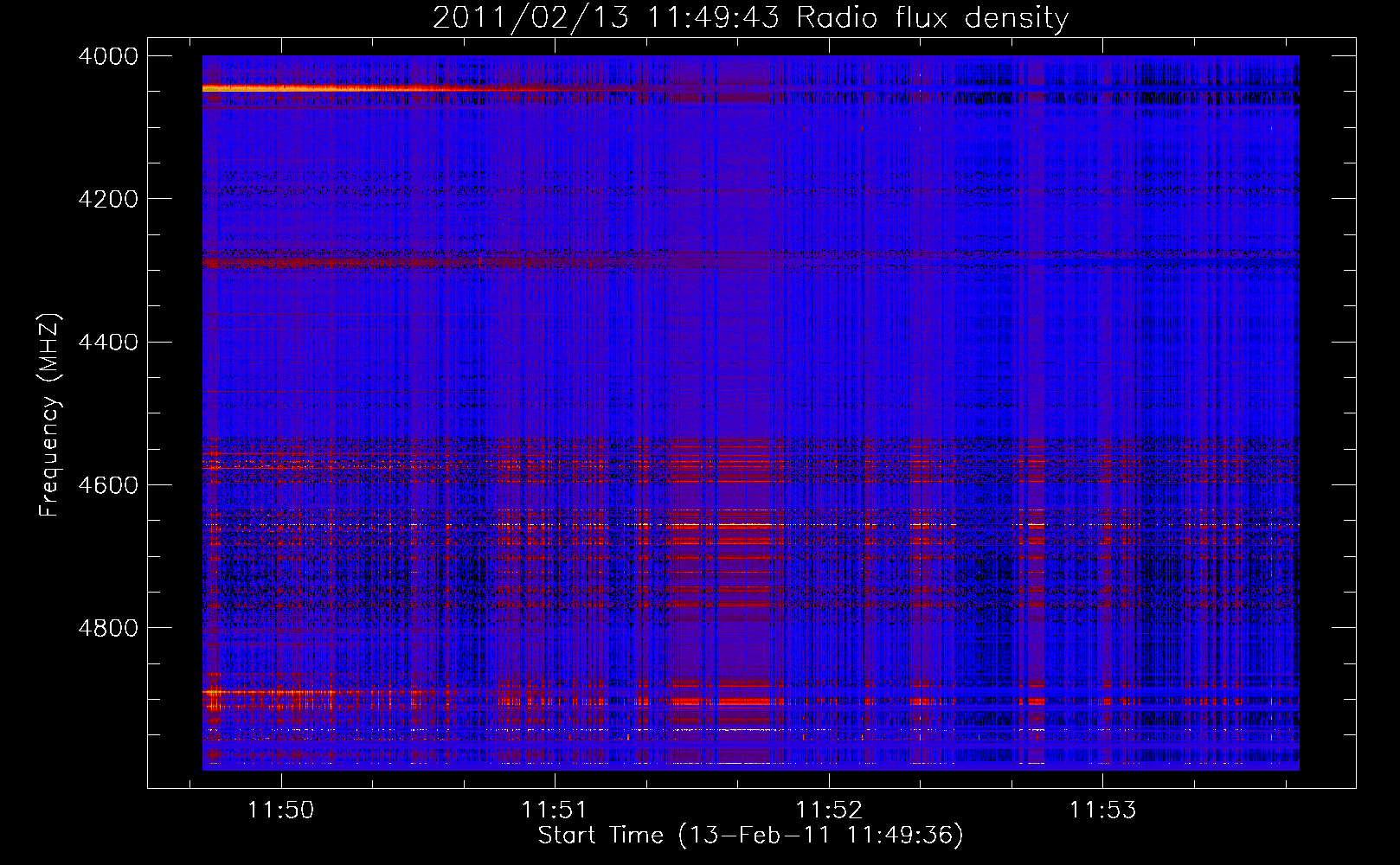Click the 11:53 time axis label

click(1102, 811)
